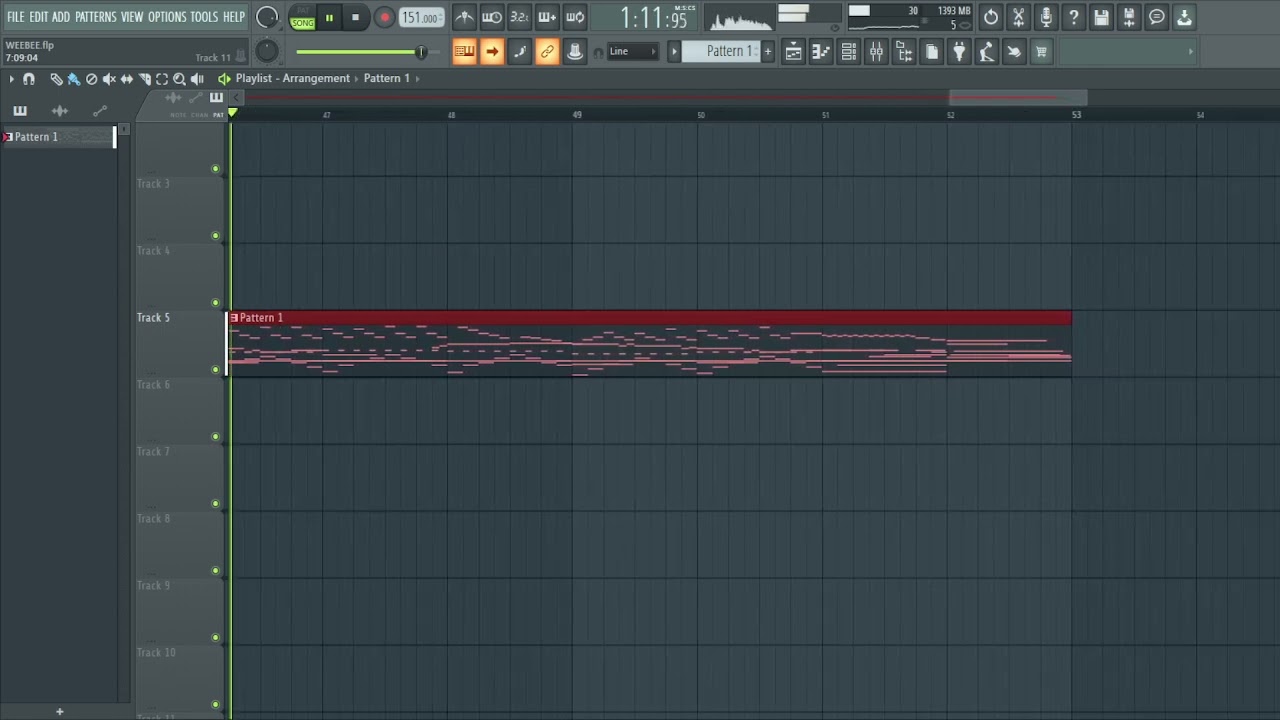Screen dimensions: 1280x720
Task: Open the TOOLS menu
Action: point(204,17)
